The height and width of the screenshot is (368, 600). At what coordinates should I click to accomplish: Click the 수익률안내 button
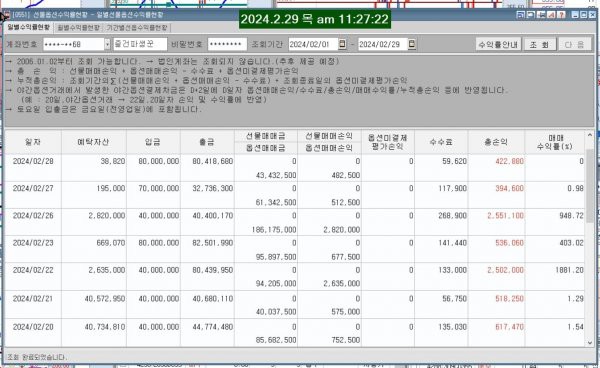(x=499, y=44)
